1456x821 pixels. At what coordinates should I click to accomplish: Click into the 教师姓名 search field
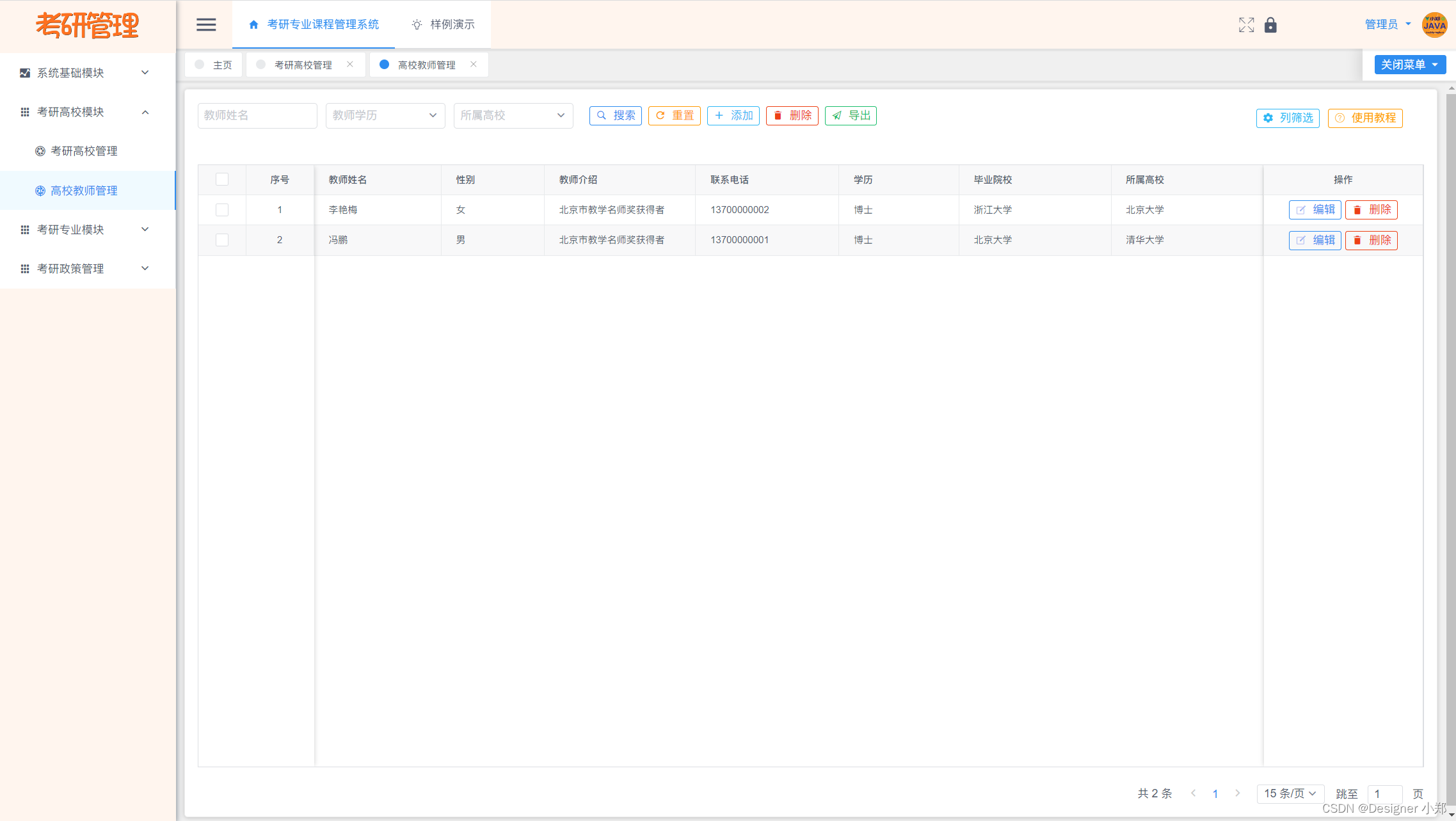tap(257, 115)
